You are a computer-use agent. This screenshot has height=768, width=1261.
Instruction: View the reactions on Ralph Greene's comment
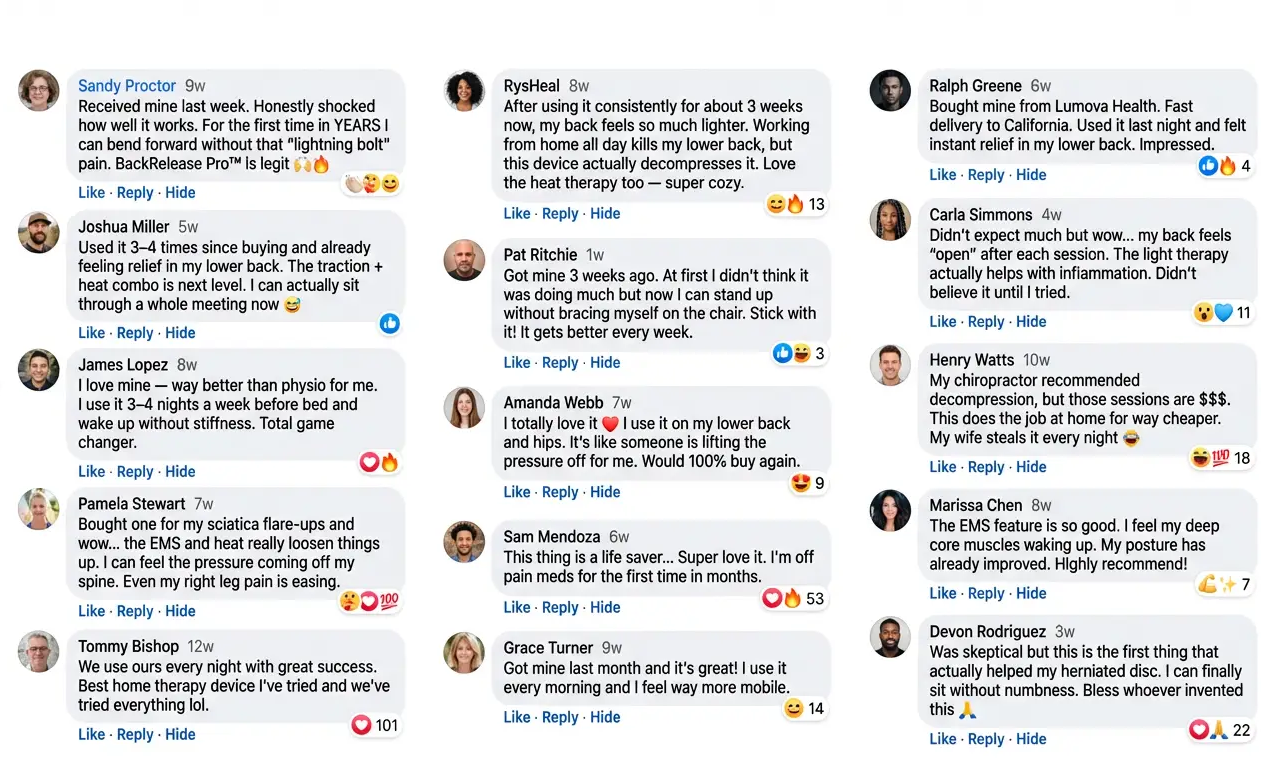[1225, 166]
